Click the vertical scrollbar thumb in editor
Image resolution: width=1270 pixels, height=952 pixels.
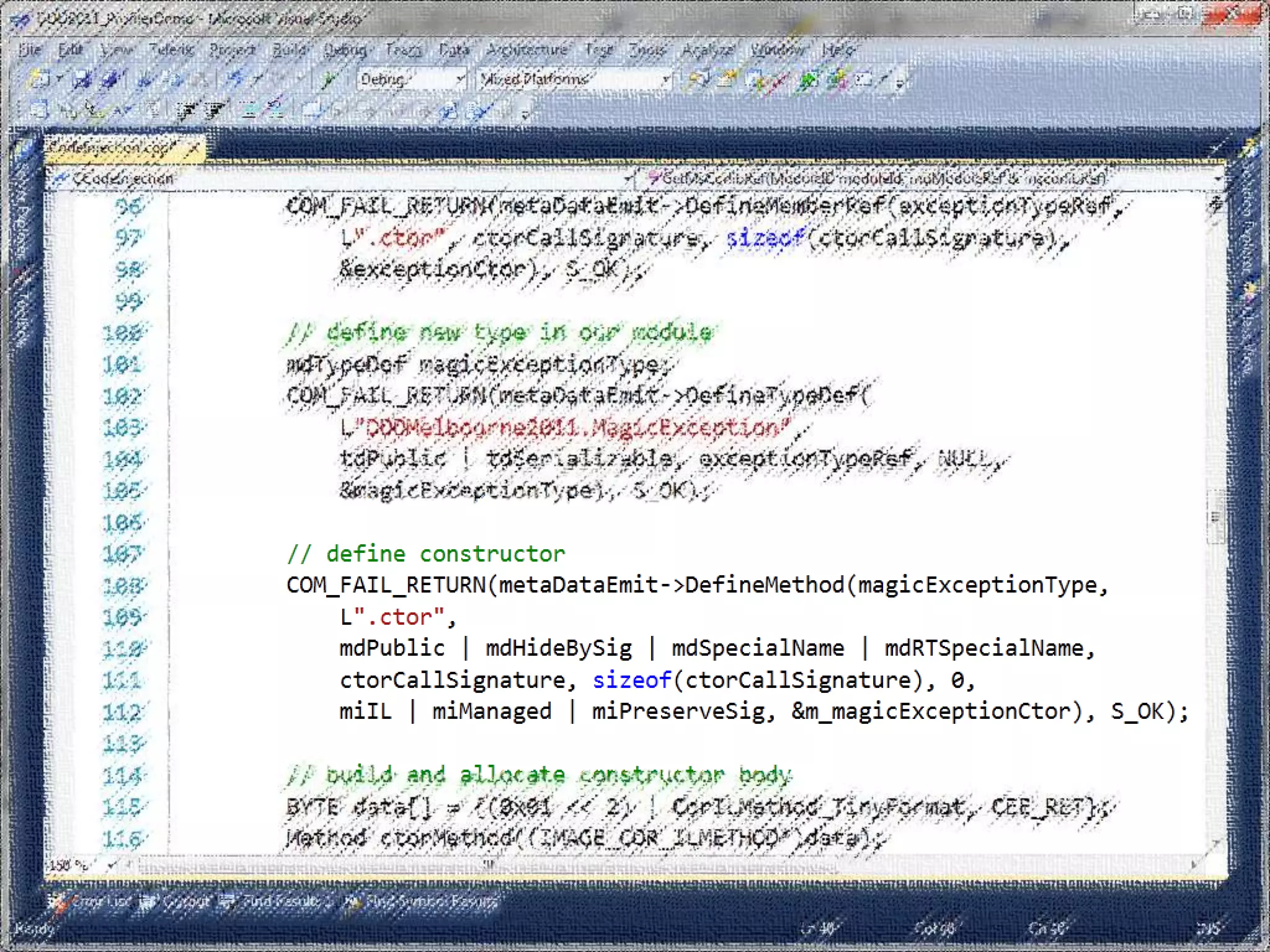tap(1215, 516)
